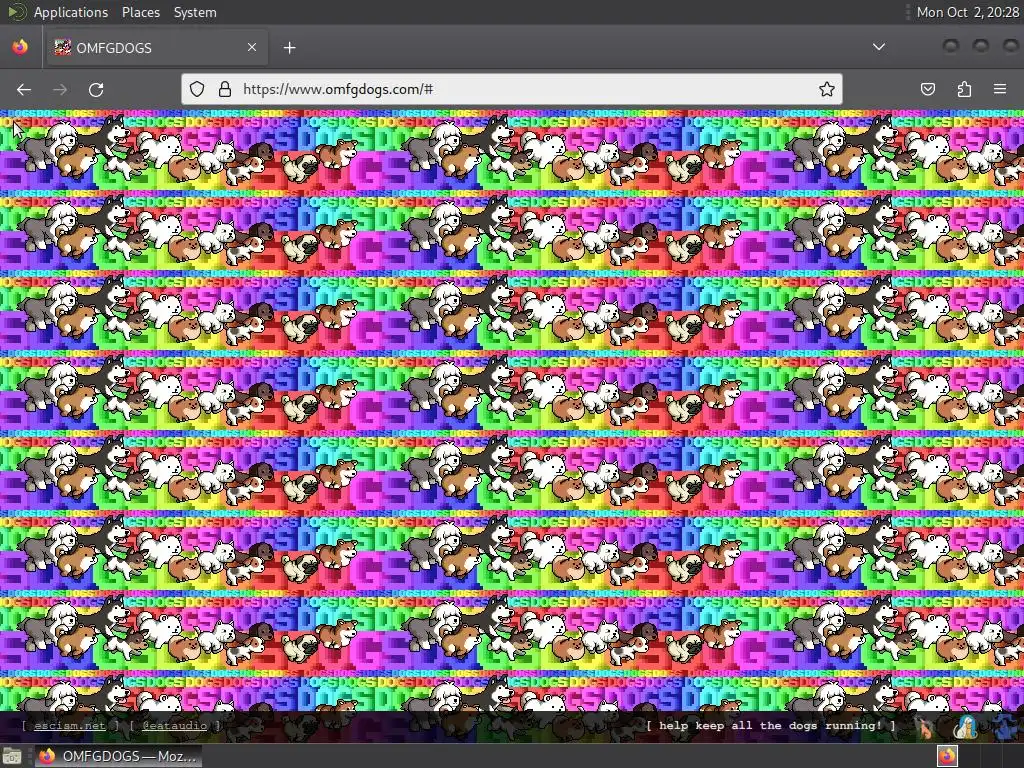Screen dimensions: 1024x768
Task: Open the tracking protection shield icon
Action: (x=197, y=89)
